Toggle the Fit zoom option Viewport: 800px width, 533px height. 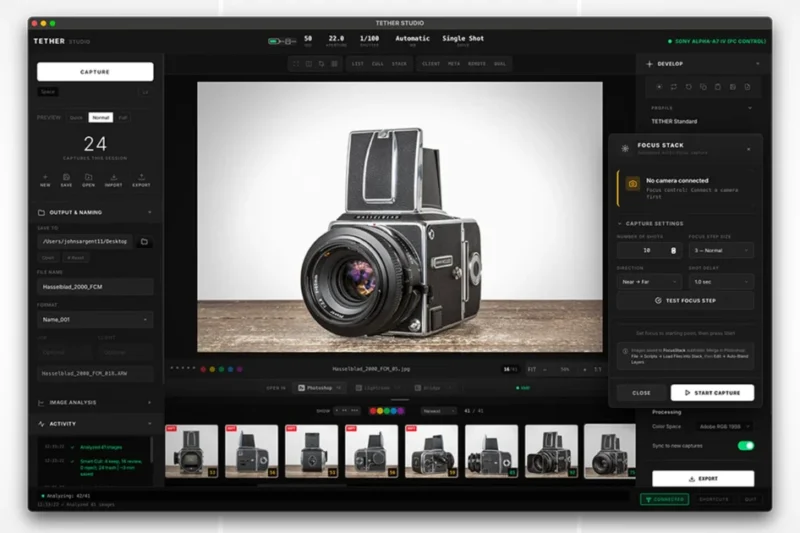(x=532, y=369)
